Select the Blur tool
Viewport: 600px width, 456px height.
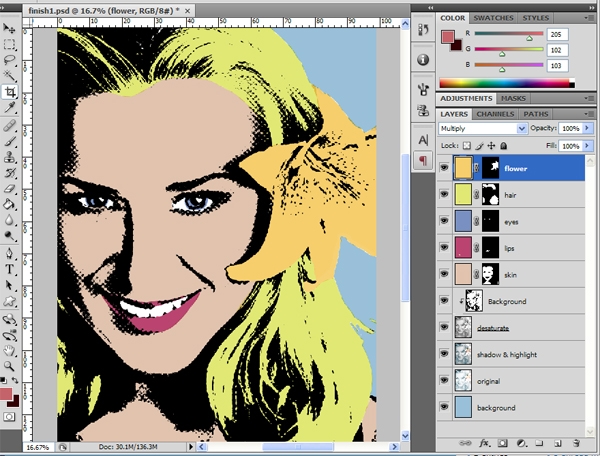pyautogui.click(x=9, y=220)
